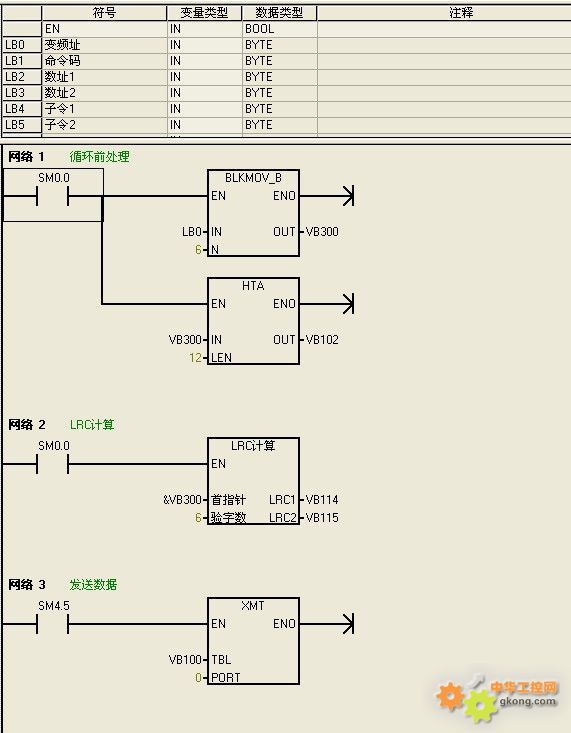Click the VB100 TBL operand
571x733 pixels.
[x=185, y=659]
